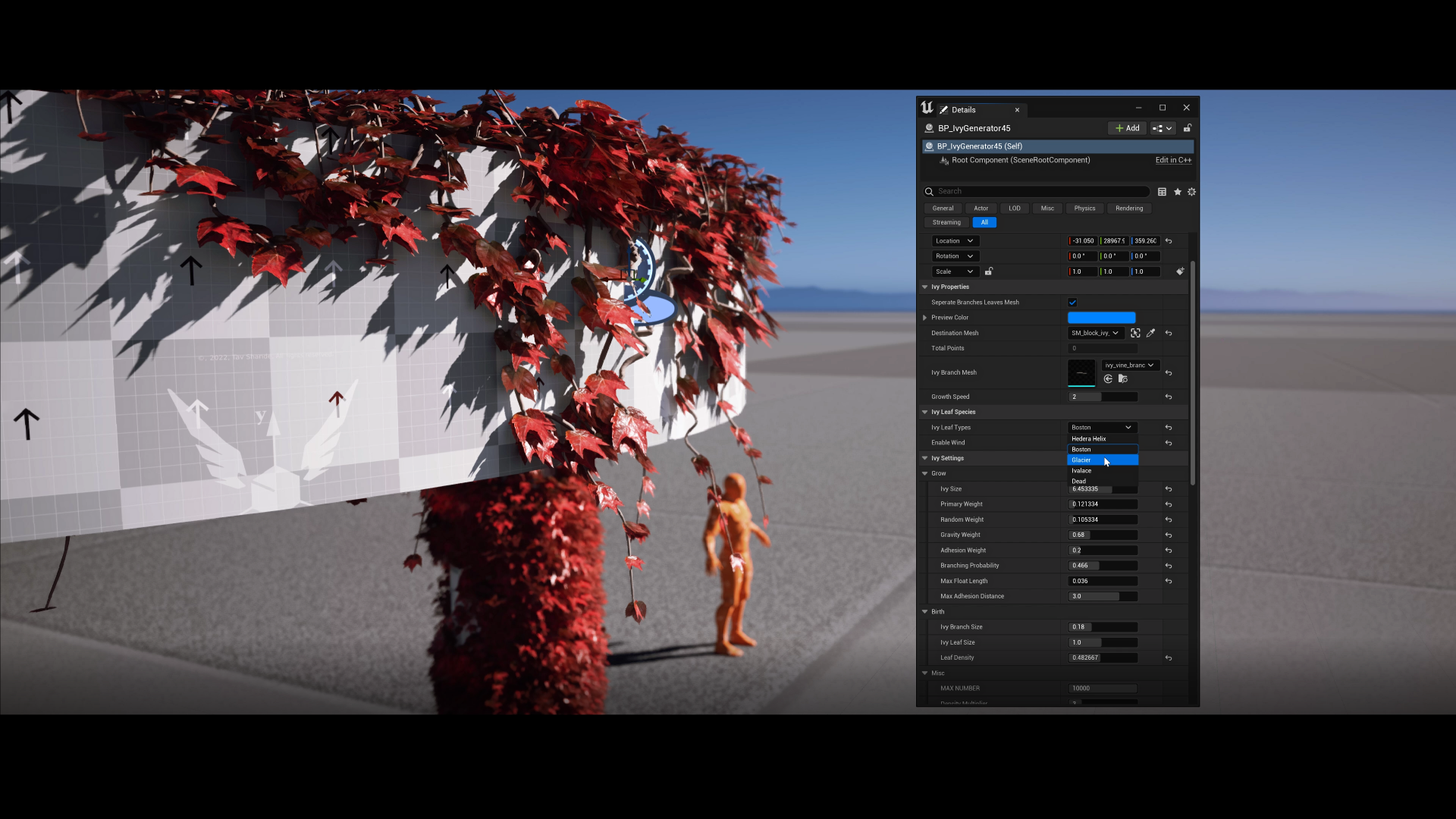Click the blue Preview Color swatch
1456x819 pixels.
point(1101,317)
